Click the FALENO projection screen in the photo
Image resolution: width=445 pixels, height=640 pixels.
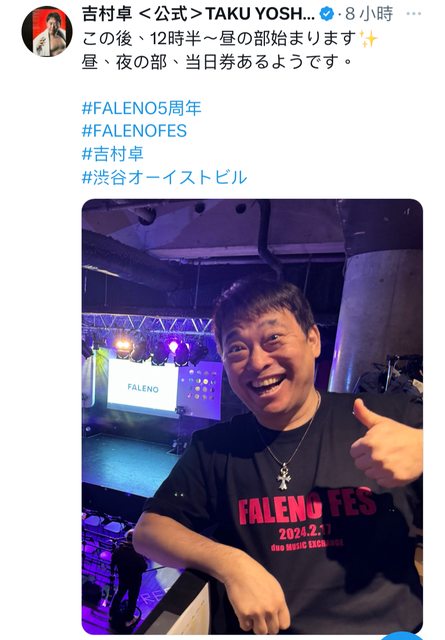point(142,386)
